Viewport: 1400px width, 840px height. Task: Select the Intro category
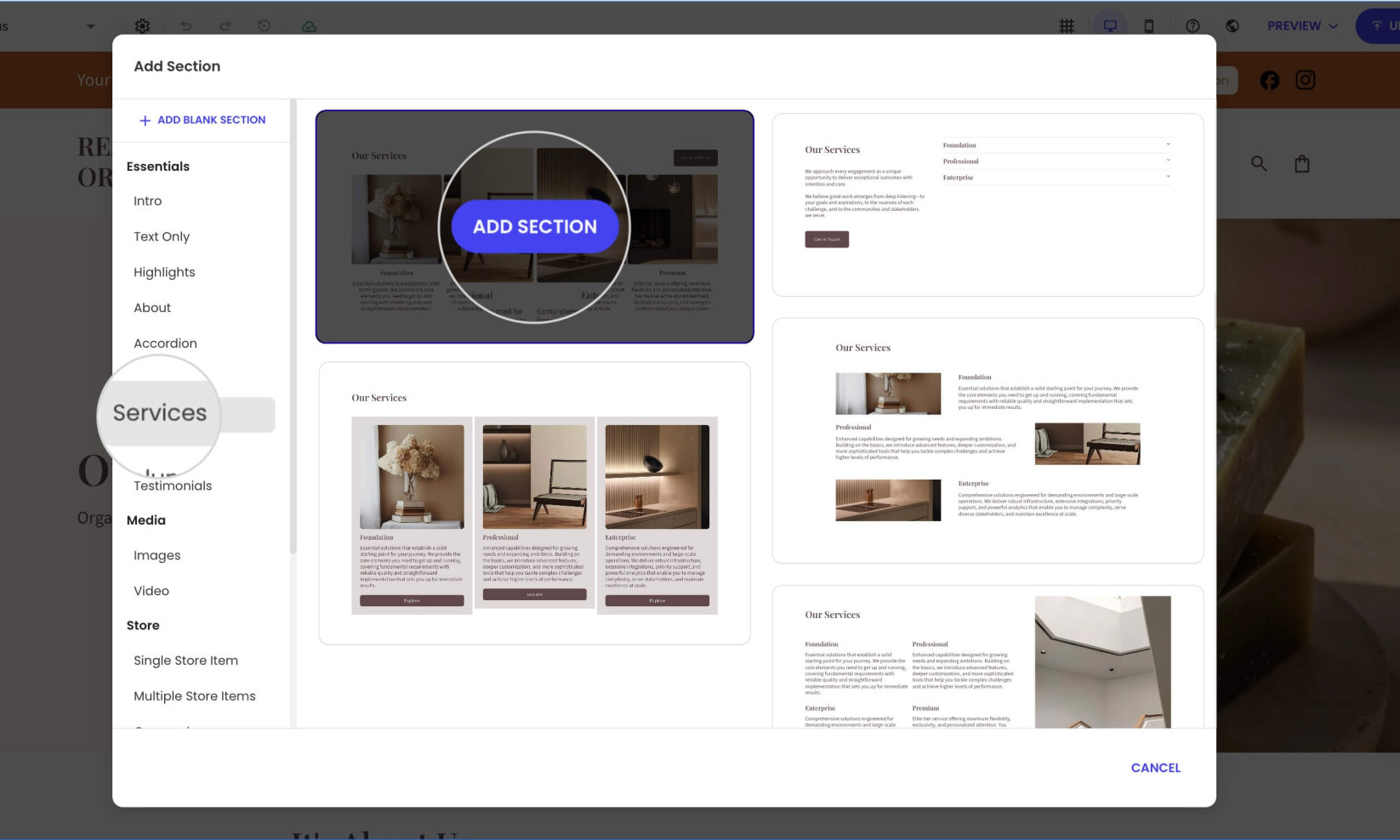[147, 201]
